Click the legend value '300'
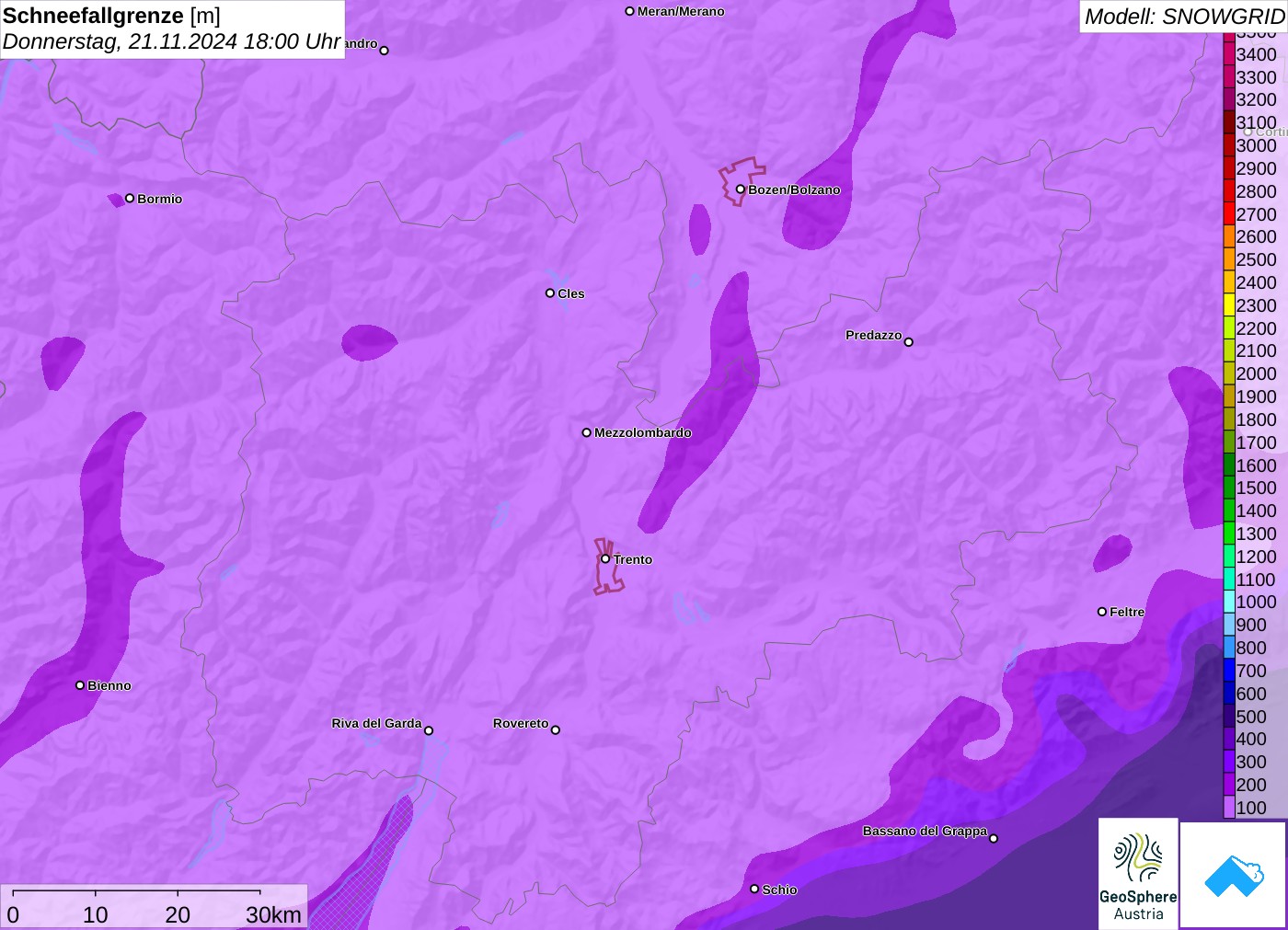This screenshot has width=1288, height=930. tap(1251, 762)
